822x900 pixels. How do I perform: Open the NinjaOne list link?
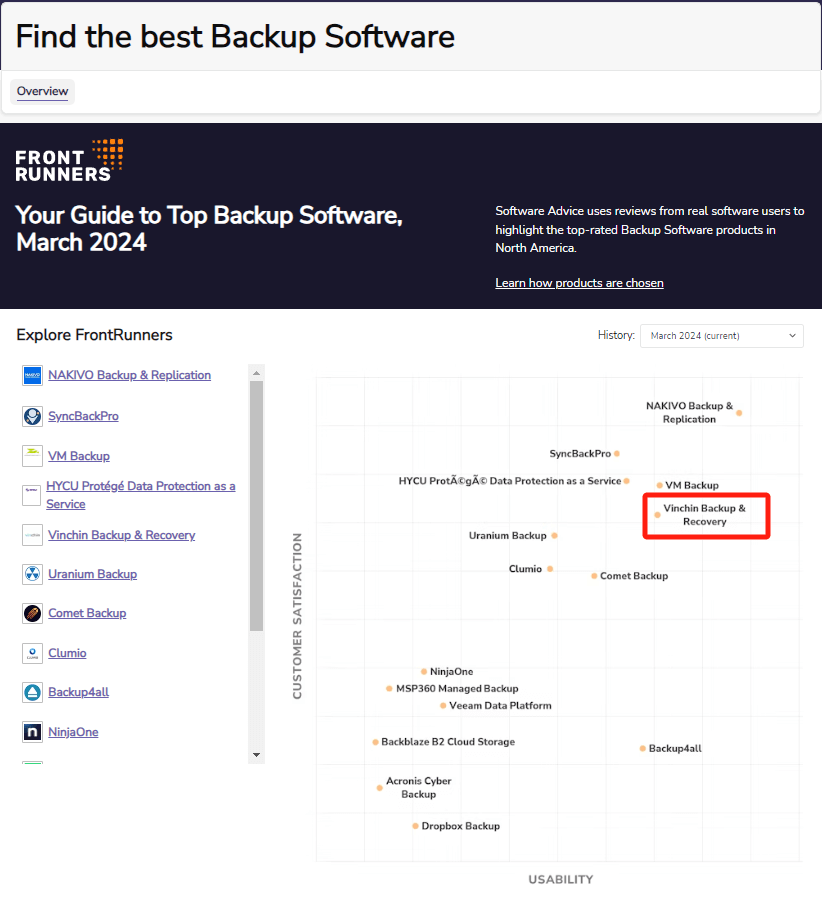[x=73, y=732]
